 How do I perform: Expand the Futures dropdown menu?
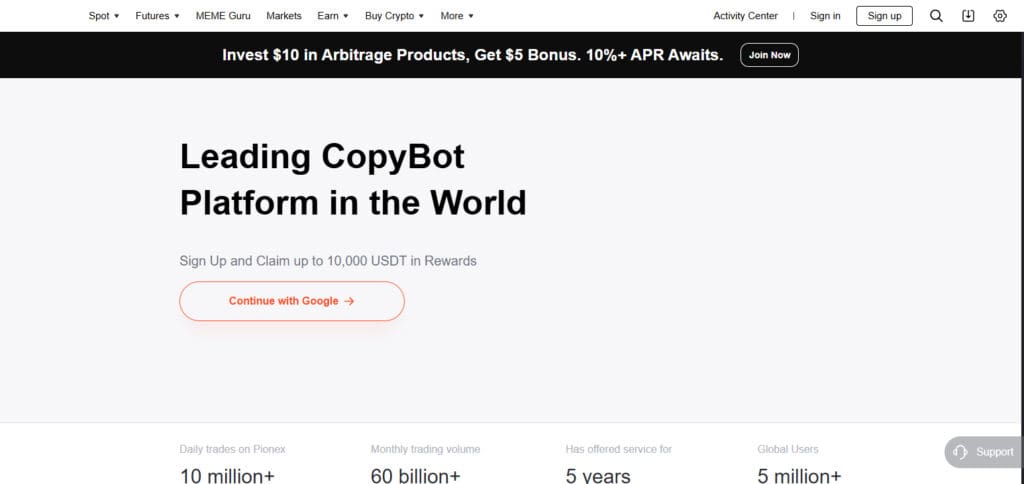pos(157,16)
